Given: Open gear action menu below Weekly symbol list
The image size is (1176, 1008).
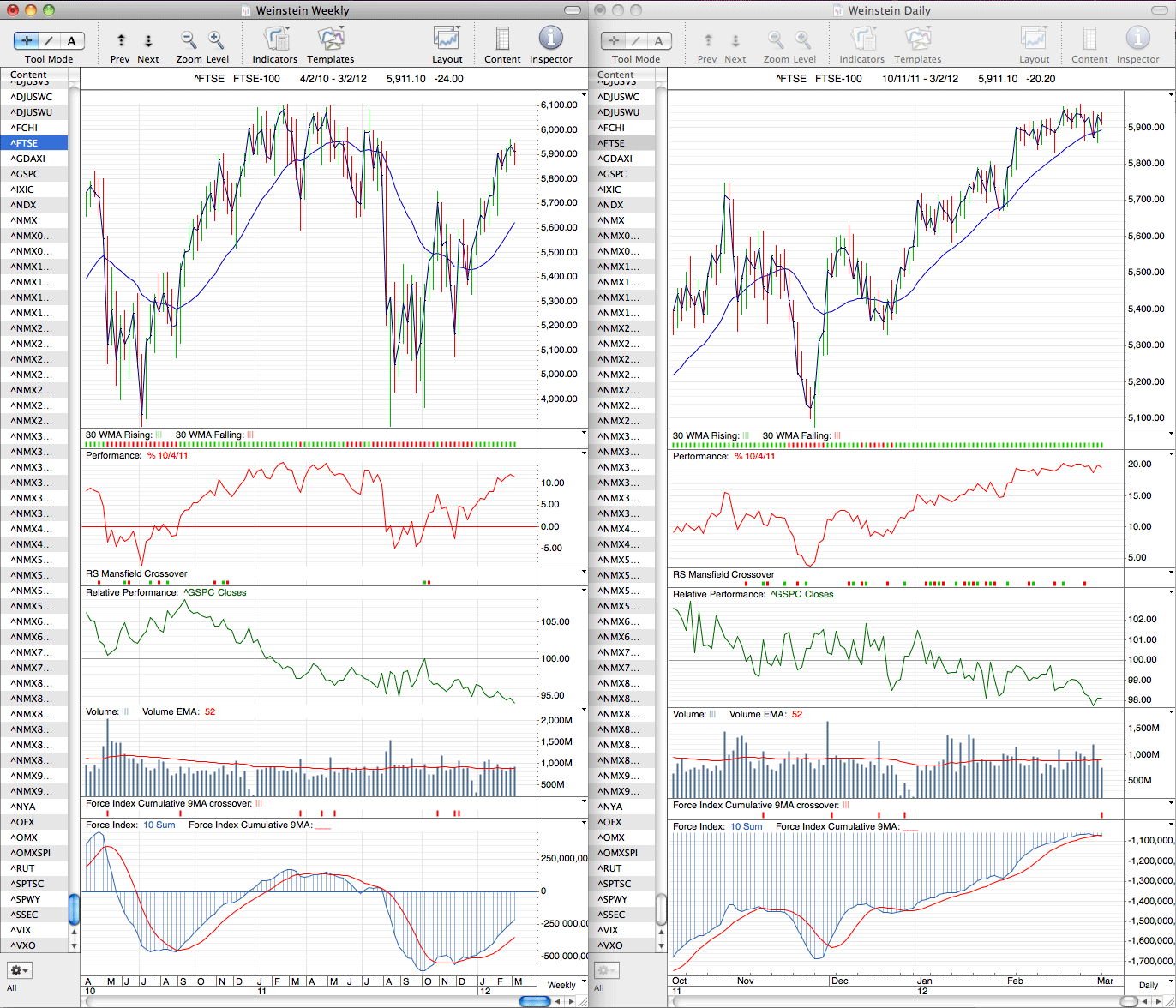Looking at the screenshot, I should point(20,970).
